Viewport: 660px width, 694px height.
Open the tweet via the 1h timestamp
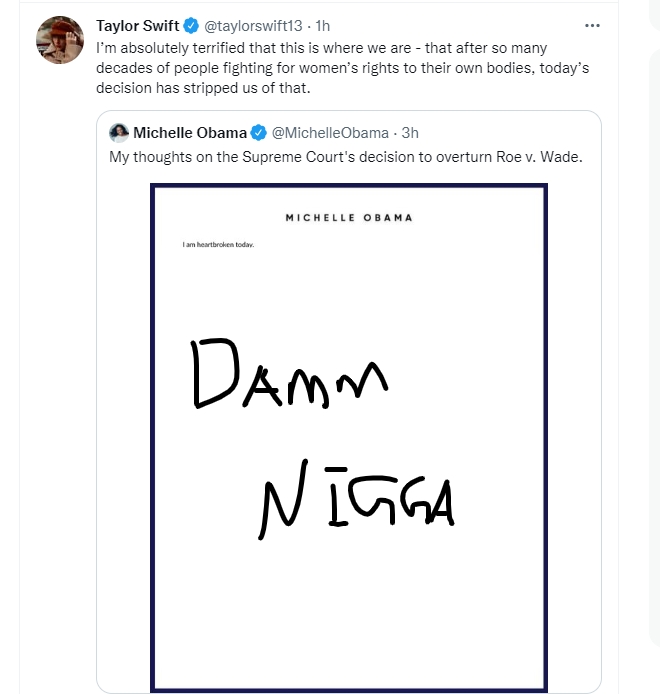coord(323,26)
